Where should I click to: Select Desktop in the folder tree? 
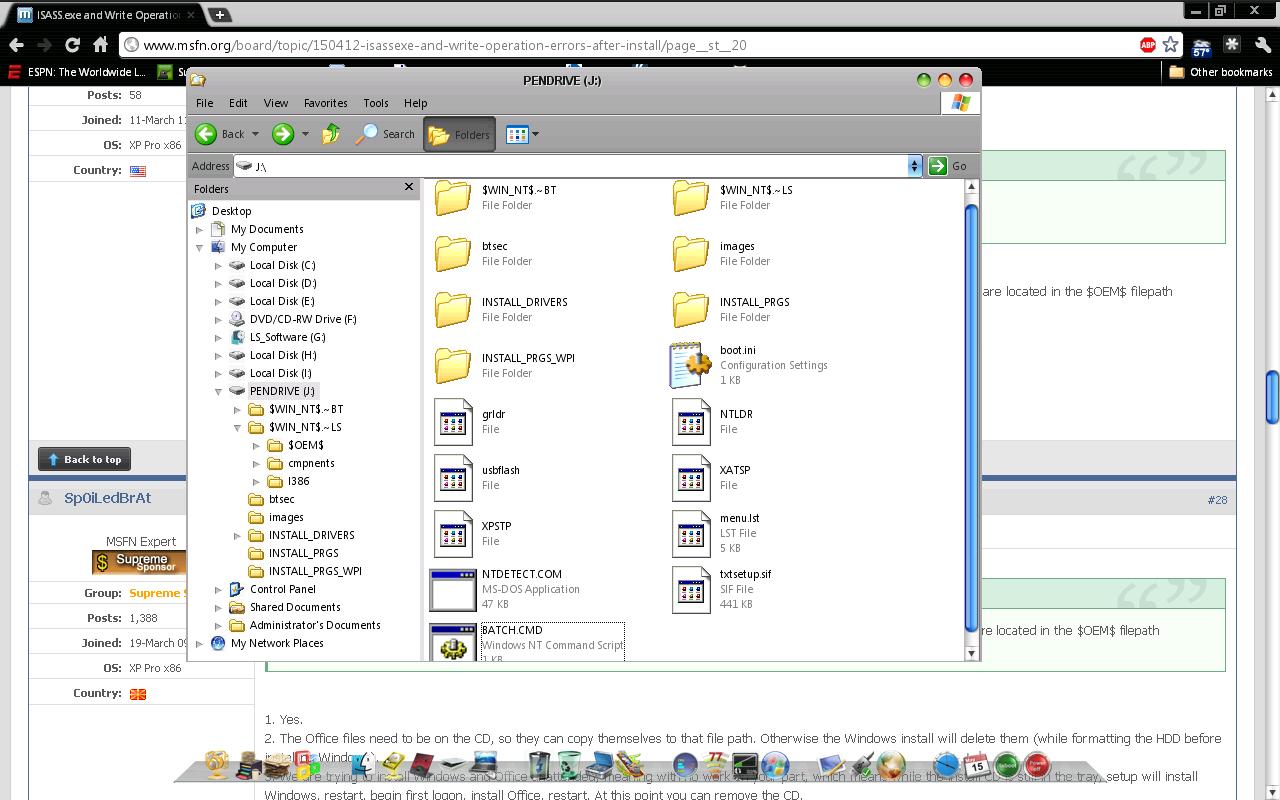click(231, 211)
